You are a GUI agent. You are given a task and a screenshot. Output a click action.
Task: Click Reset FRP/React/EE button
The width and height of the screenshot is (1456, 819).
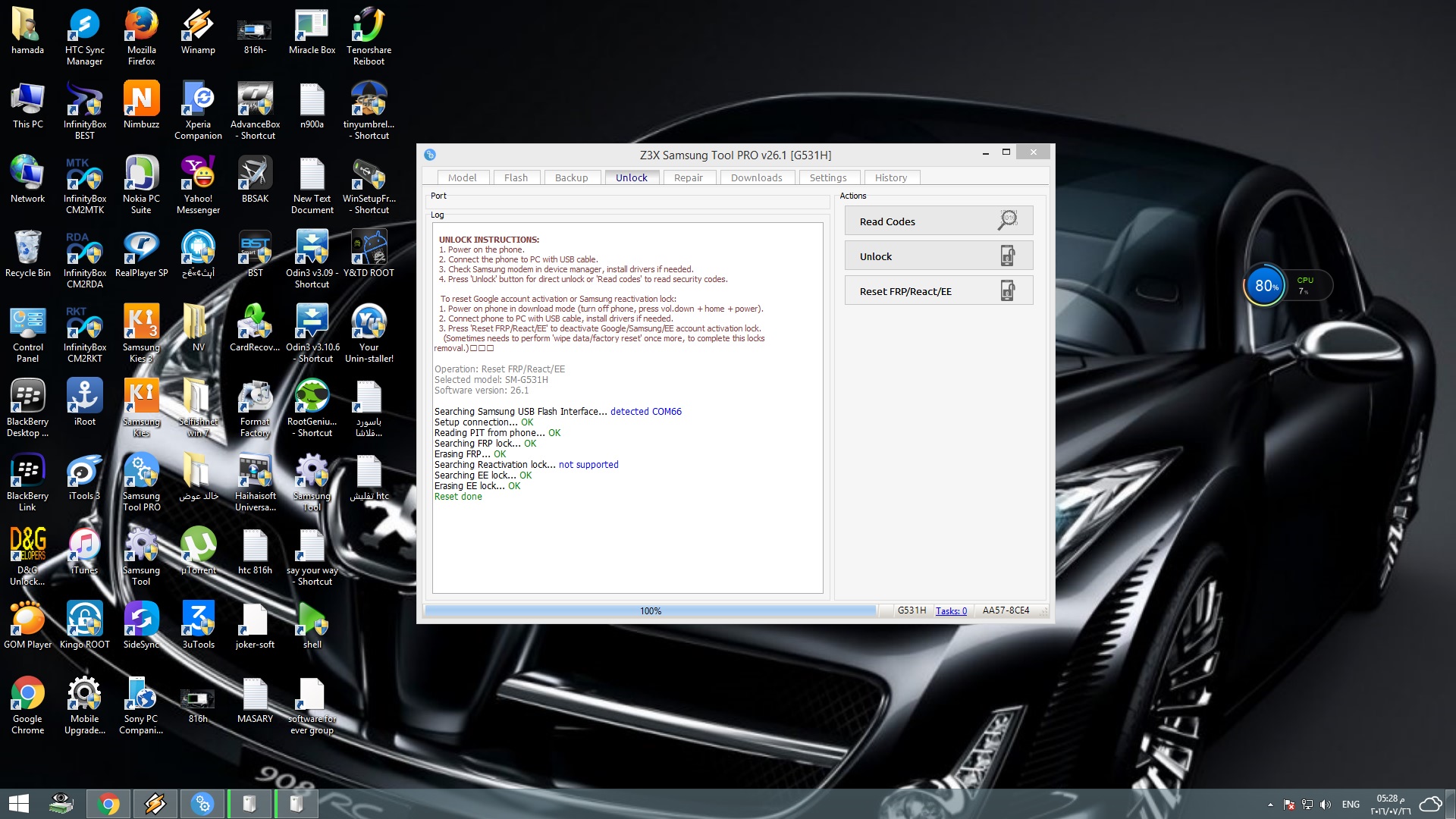939,290
